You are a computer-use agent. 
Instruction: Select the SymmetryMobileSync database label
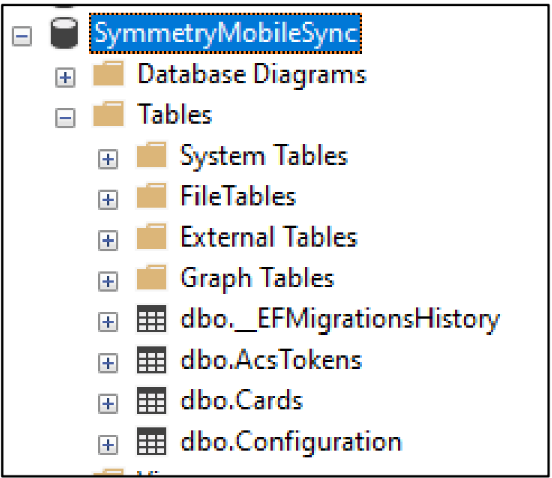(226, 33)
